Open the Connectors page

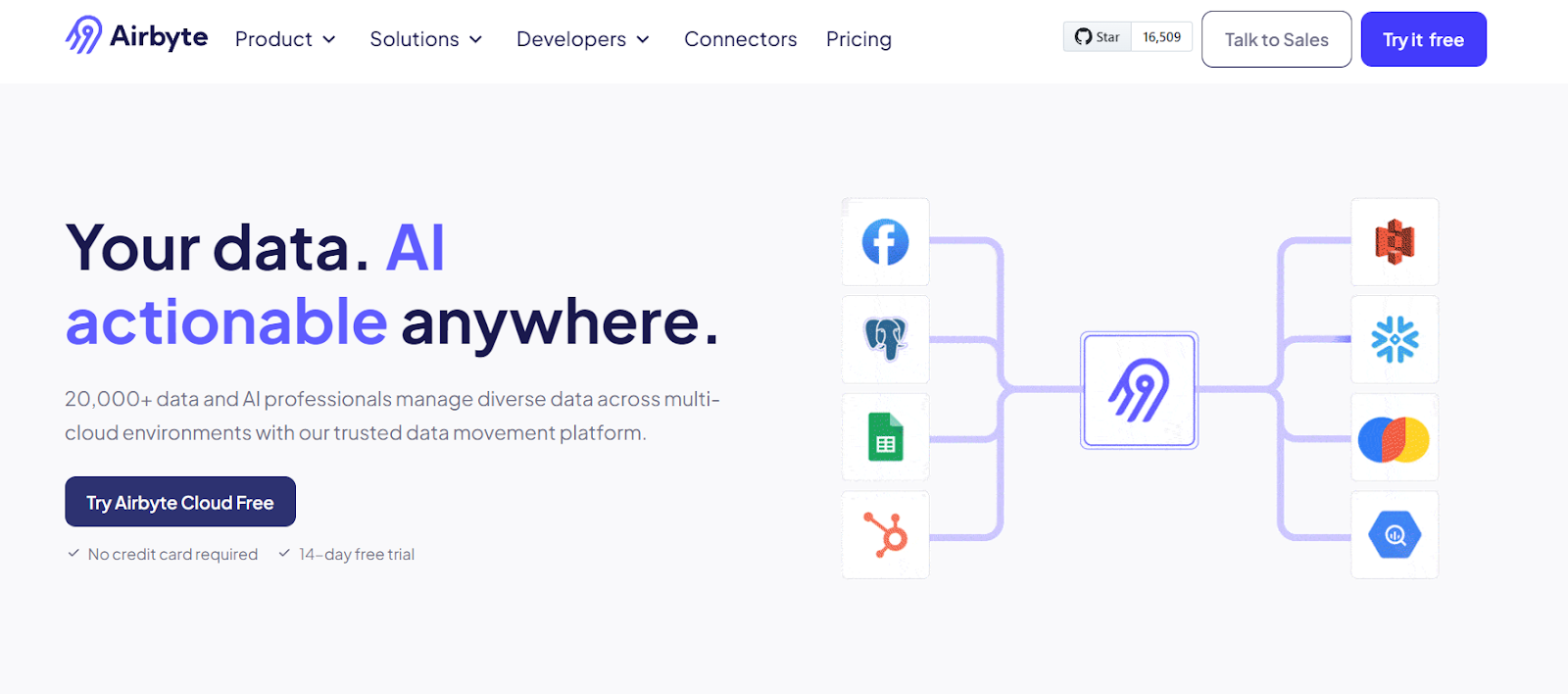pos(741,39)
